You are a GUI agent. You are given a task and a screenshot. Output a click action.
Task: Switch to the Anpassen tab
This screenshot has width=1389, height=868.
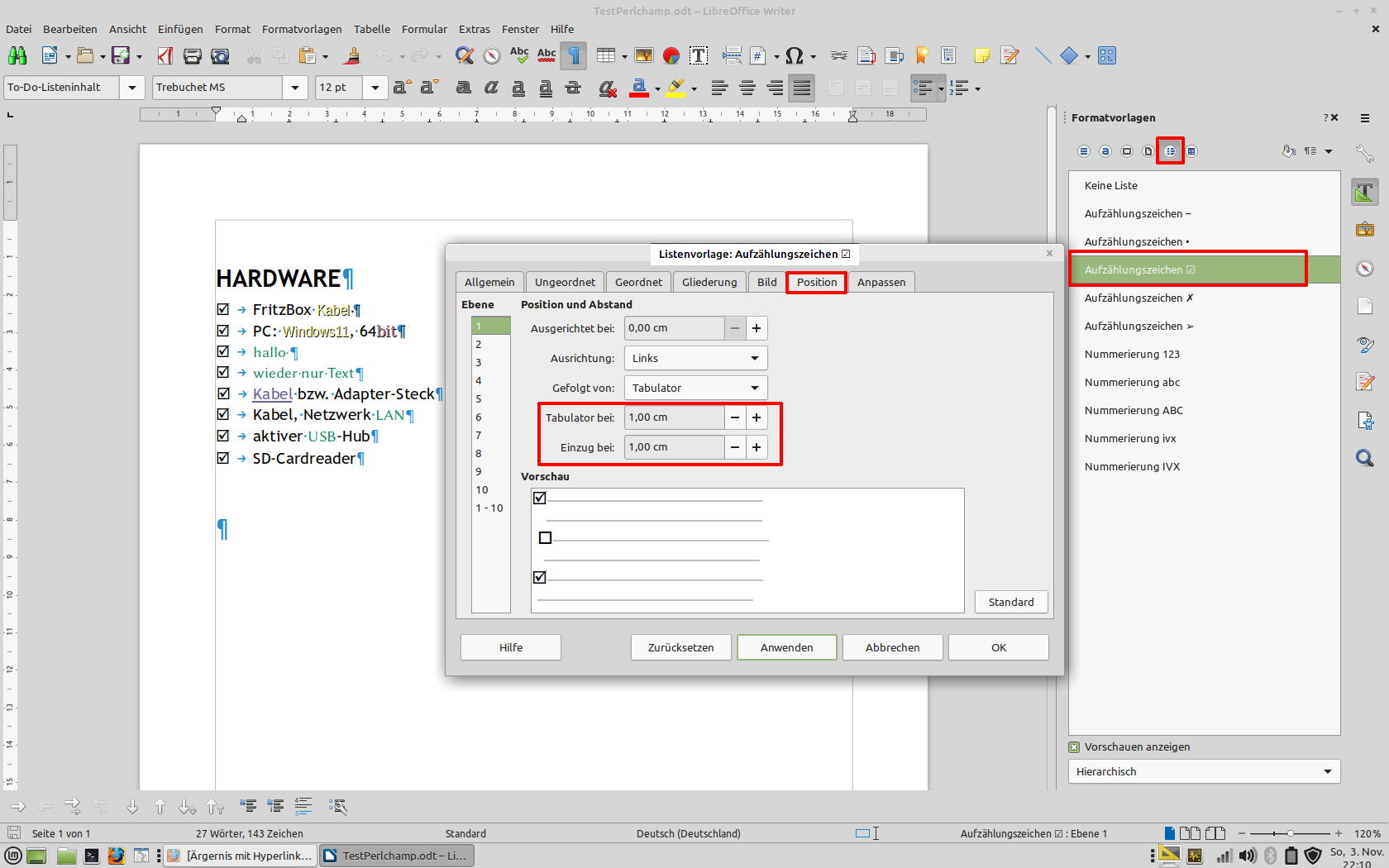tap(881, 282)
